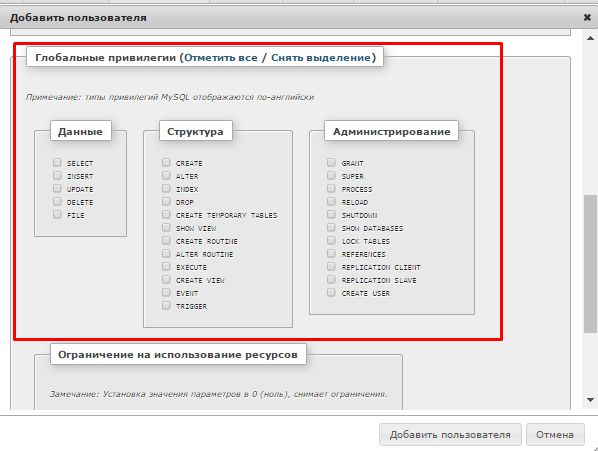598x451 pixels.
Task: Check the DROP privilege checkbox
Action: [166, 202]
